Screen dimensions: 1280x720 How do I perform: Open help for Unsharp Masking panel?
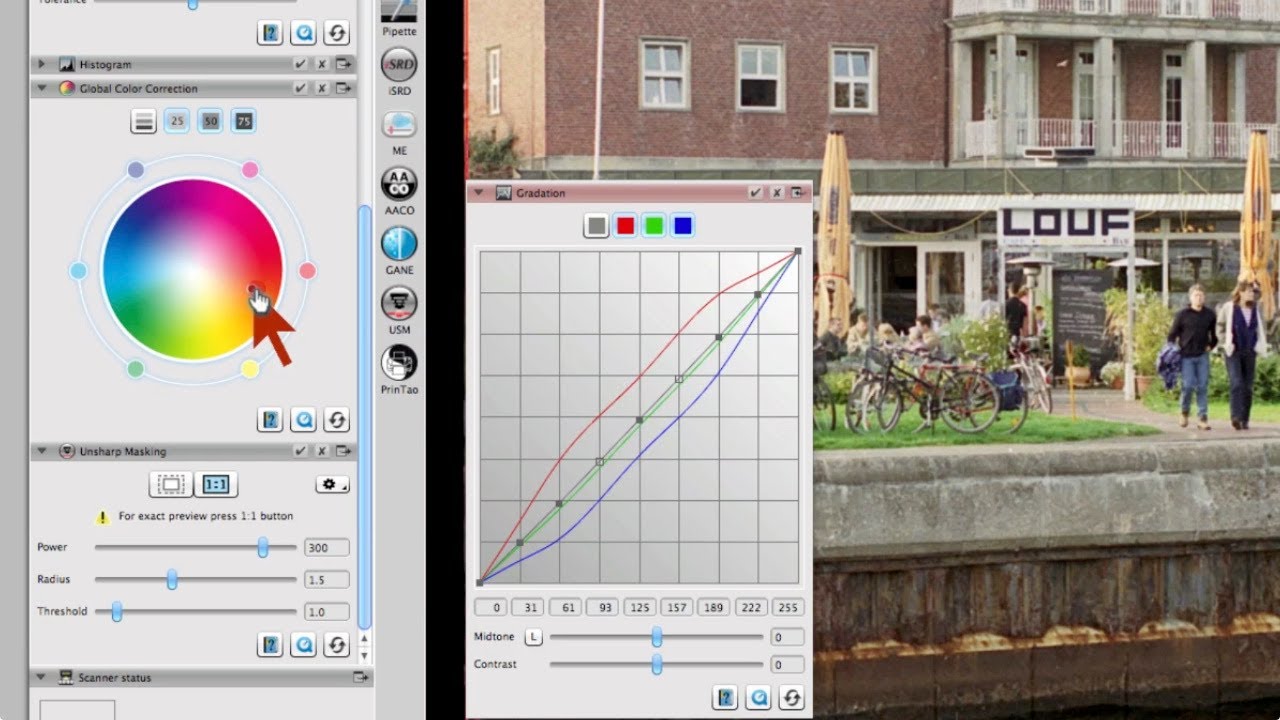pyautogui.click(x=270, y=645)
